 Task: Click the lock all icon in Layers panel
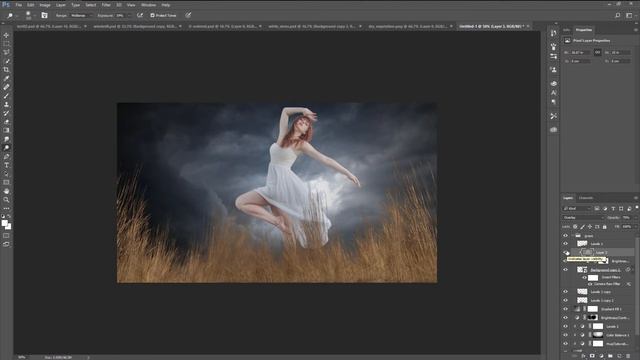pyautogui.click(x=604, y=227)
